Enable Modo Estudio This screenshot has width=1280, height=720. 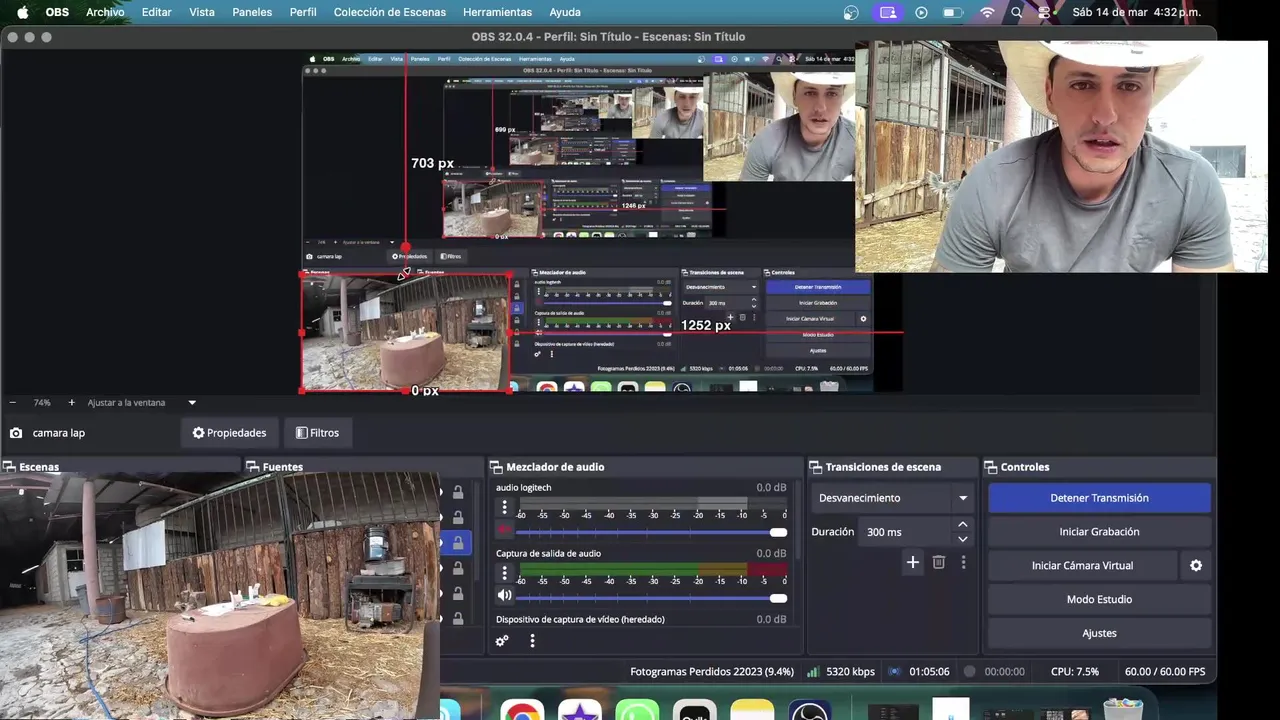coord(1099,600)
